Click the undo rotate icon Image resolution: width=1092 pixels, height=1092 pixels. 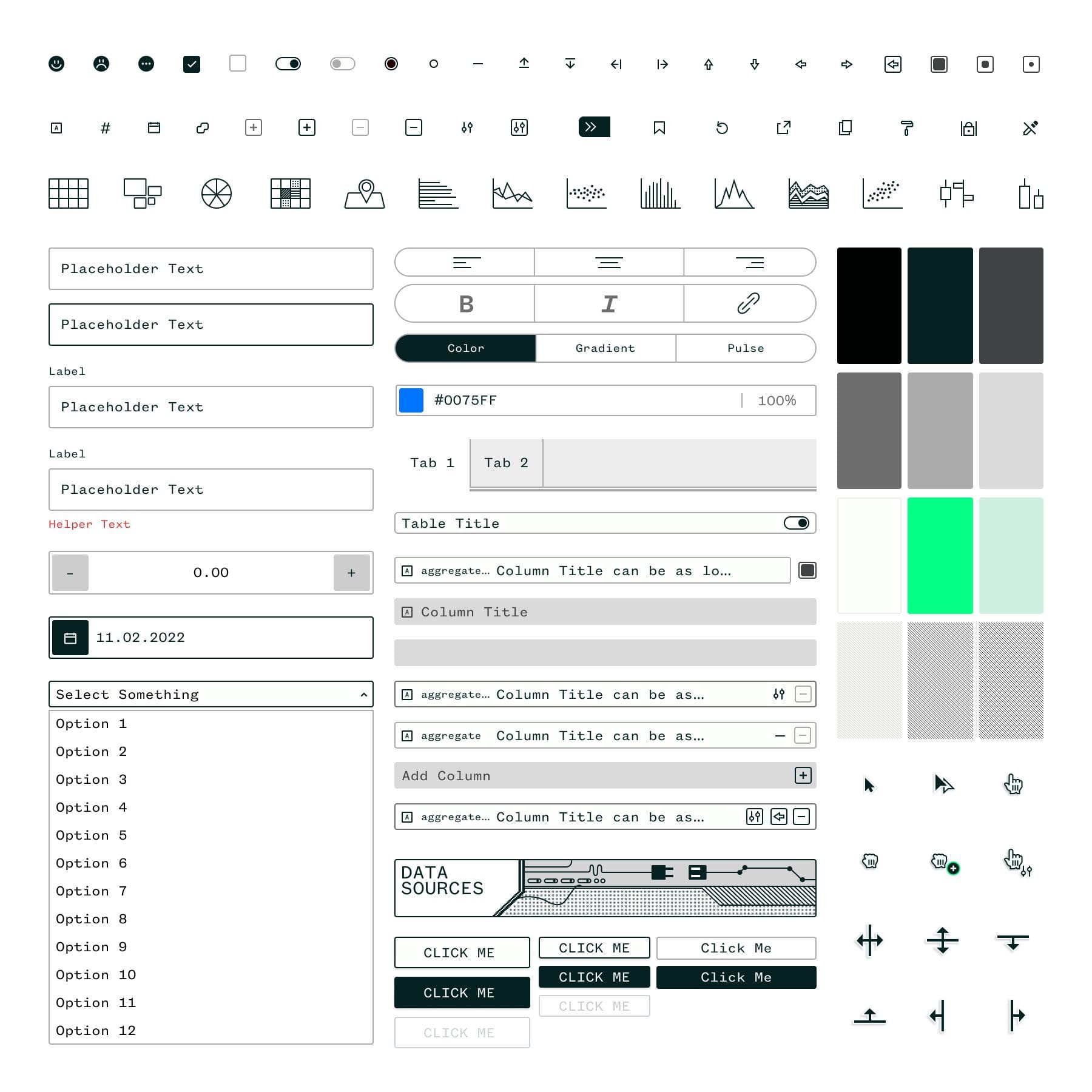[722, 127]
